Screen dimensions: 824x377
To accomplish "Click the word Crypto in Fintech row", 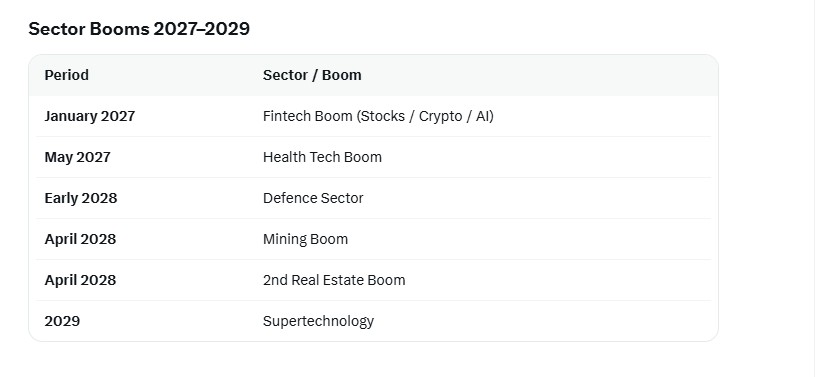I will 441,116.
